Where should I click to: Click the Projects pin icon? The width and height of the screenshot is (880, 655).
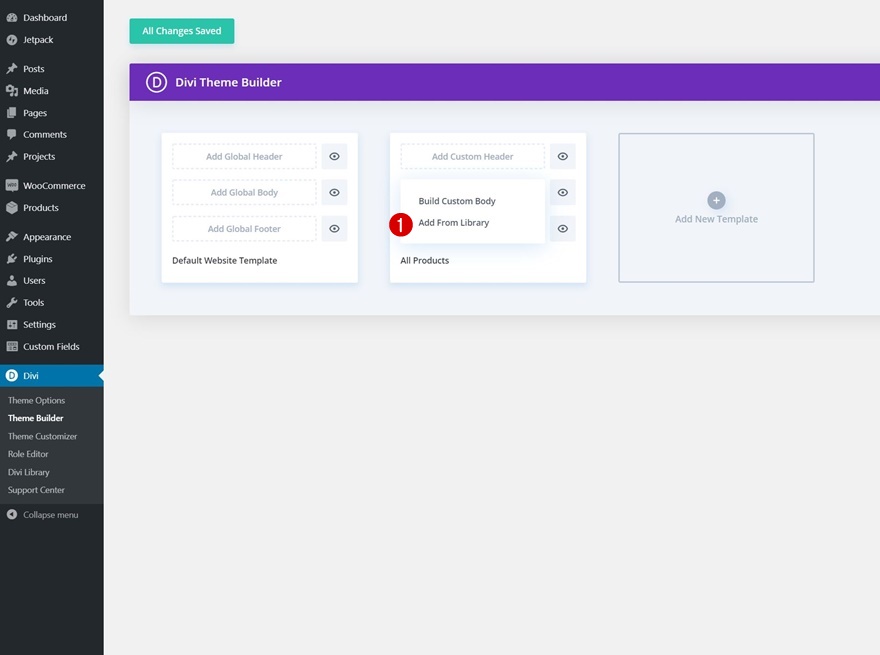pyautogui.click(x=12, y=157)
